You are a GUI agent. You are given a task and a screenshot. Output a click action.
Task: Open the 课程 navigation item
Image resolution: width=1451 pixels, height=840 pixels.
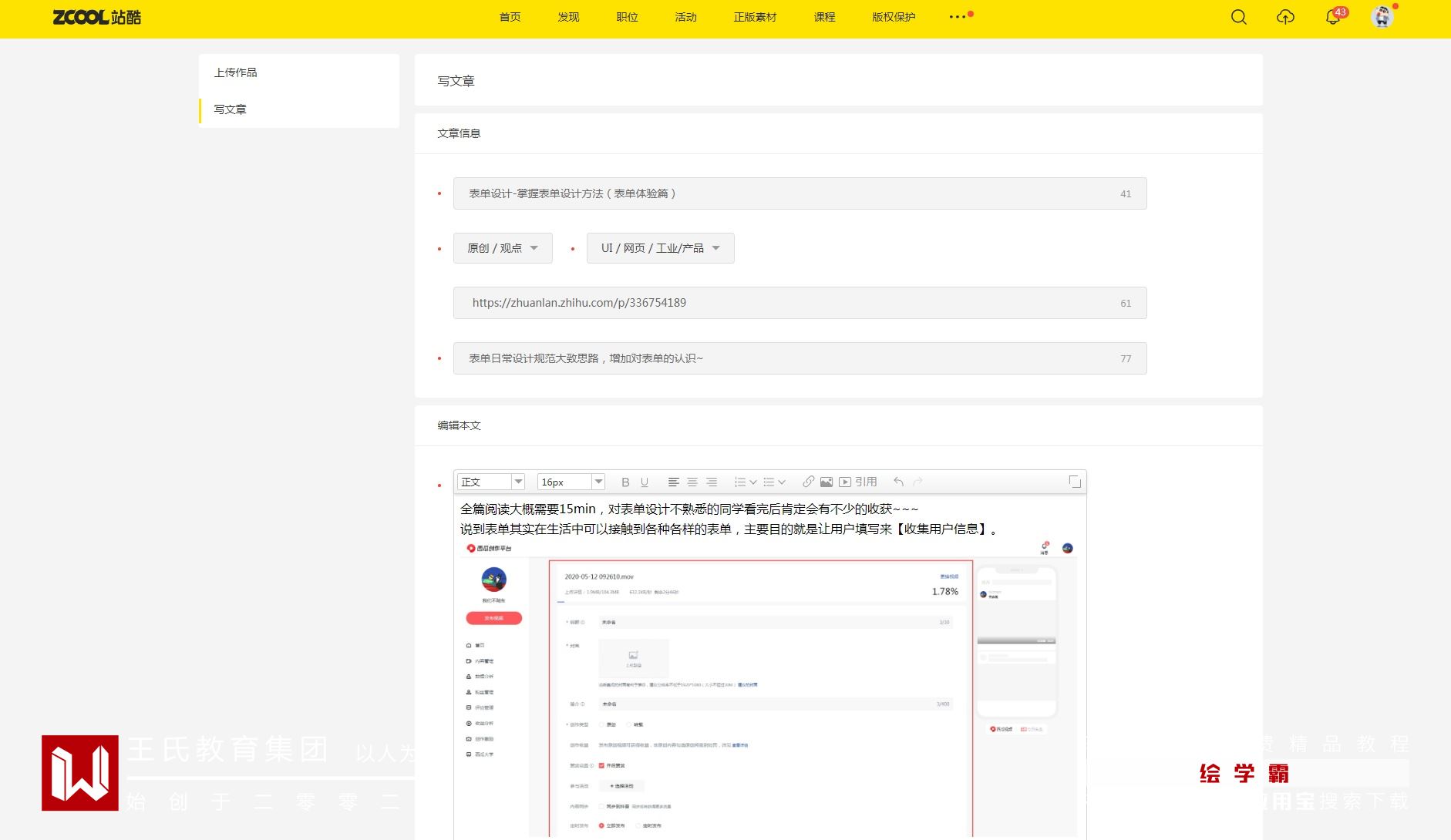pos(825,17)
